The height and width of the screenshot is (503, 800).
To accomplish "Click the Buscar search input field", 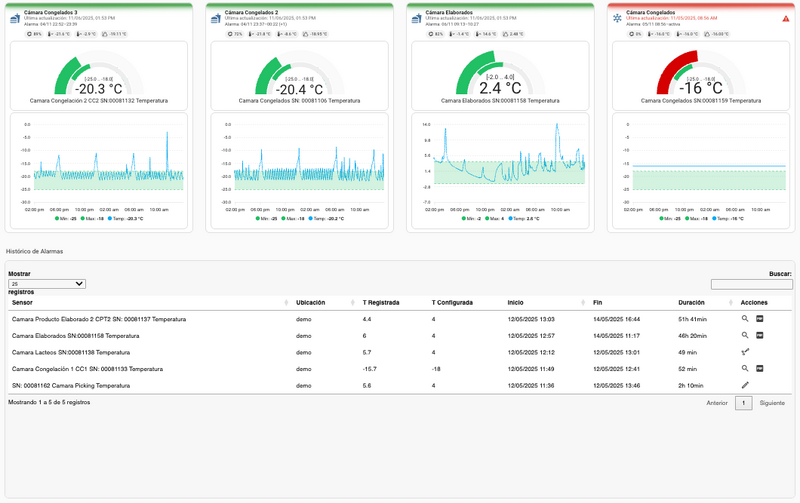I will [751, 284].
